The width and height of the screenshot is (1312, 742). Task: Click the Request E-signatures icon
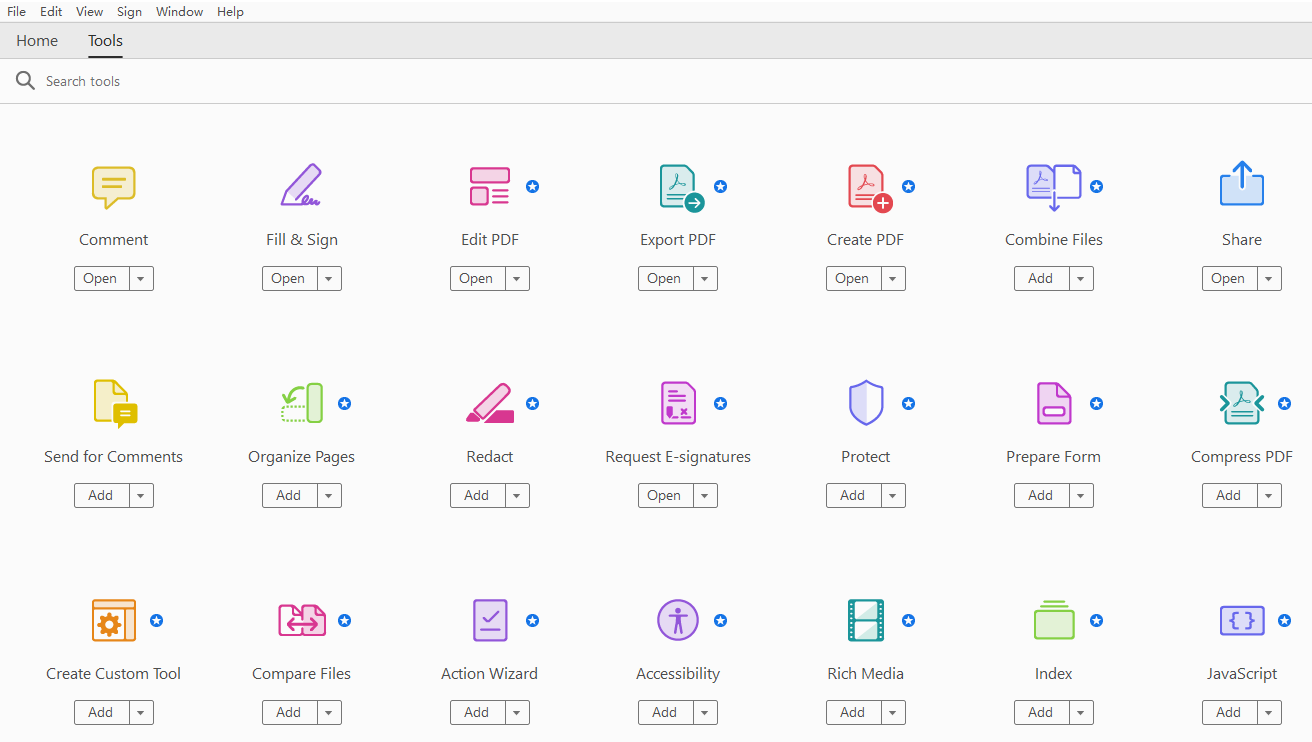678,403
